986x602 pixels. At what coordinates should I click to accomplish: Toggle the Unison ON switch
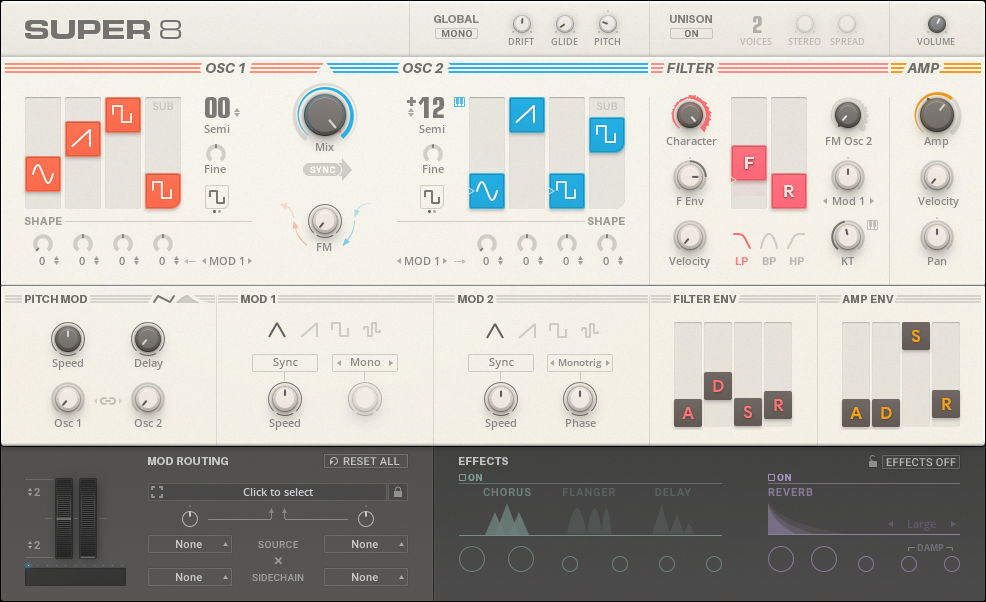691,33
